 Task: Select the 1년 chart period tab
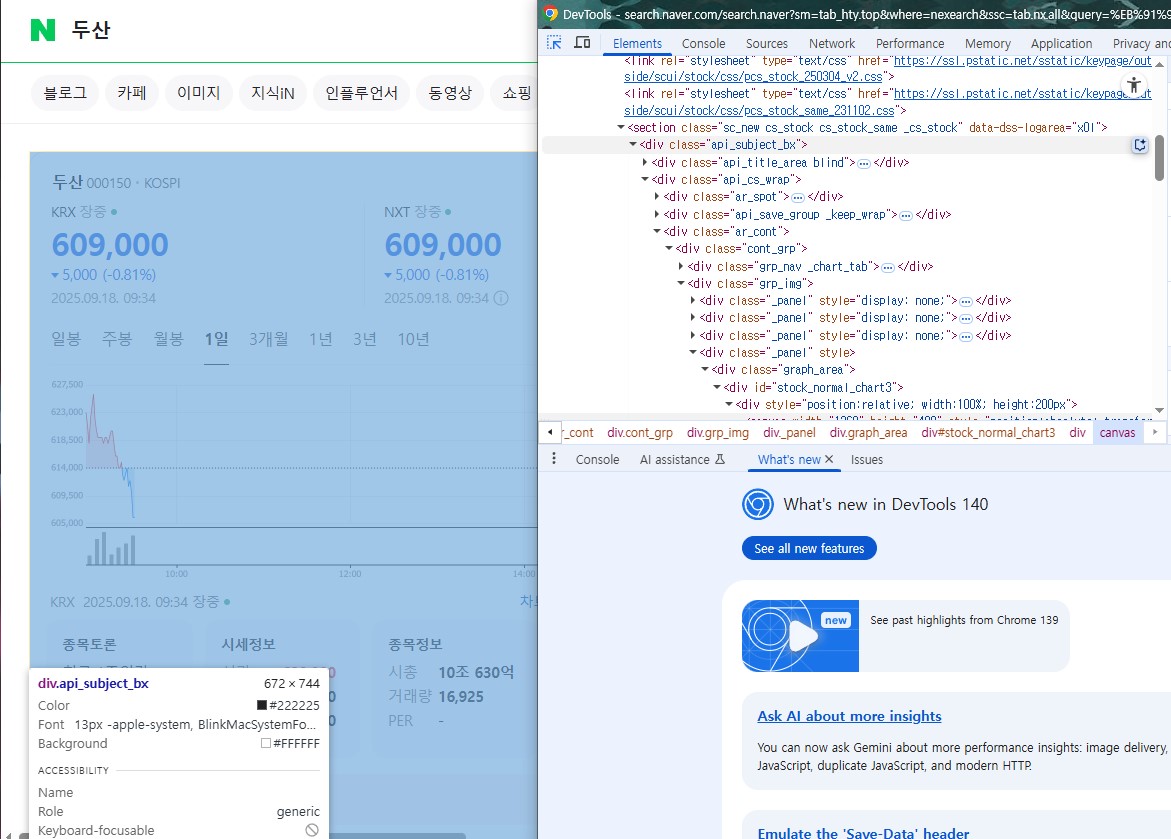click(x=320, y=339)
